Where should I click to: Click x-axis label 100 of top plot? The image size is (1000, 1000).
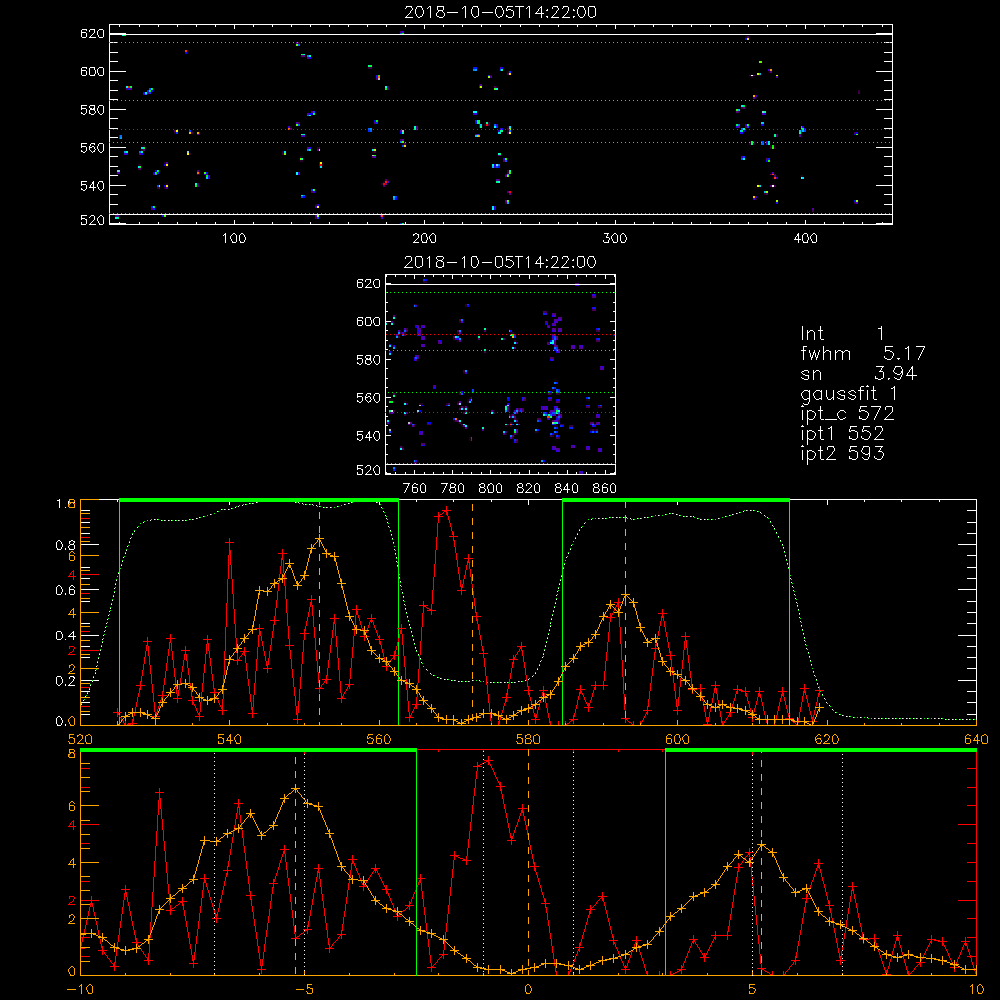pos(234,239)
